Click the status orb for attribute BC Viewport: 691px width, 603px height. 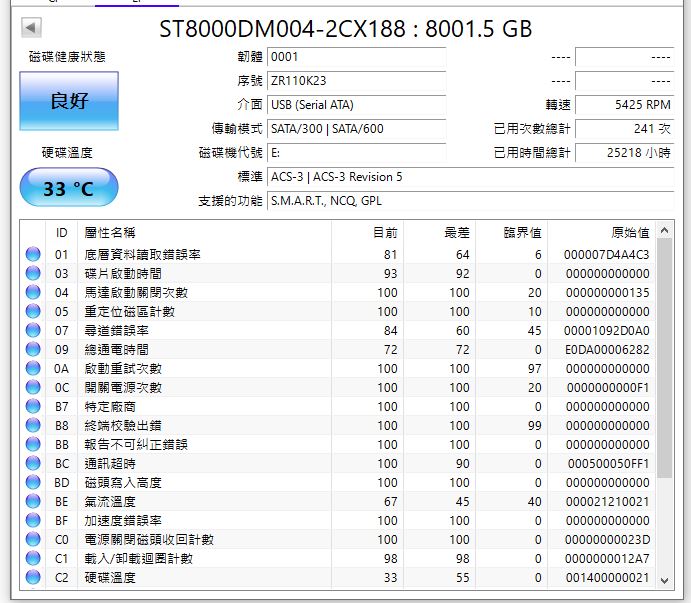(33, 463)
